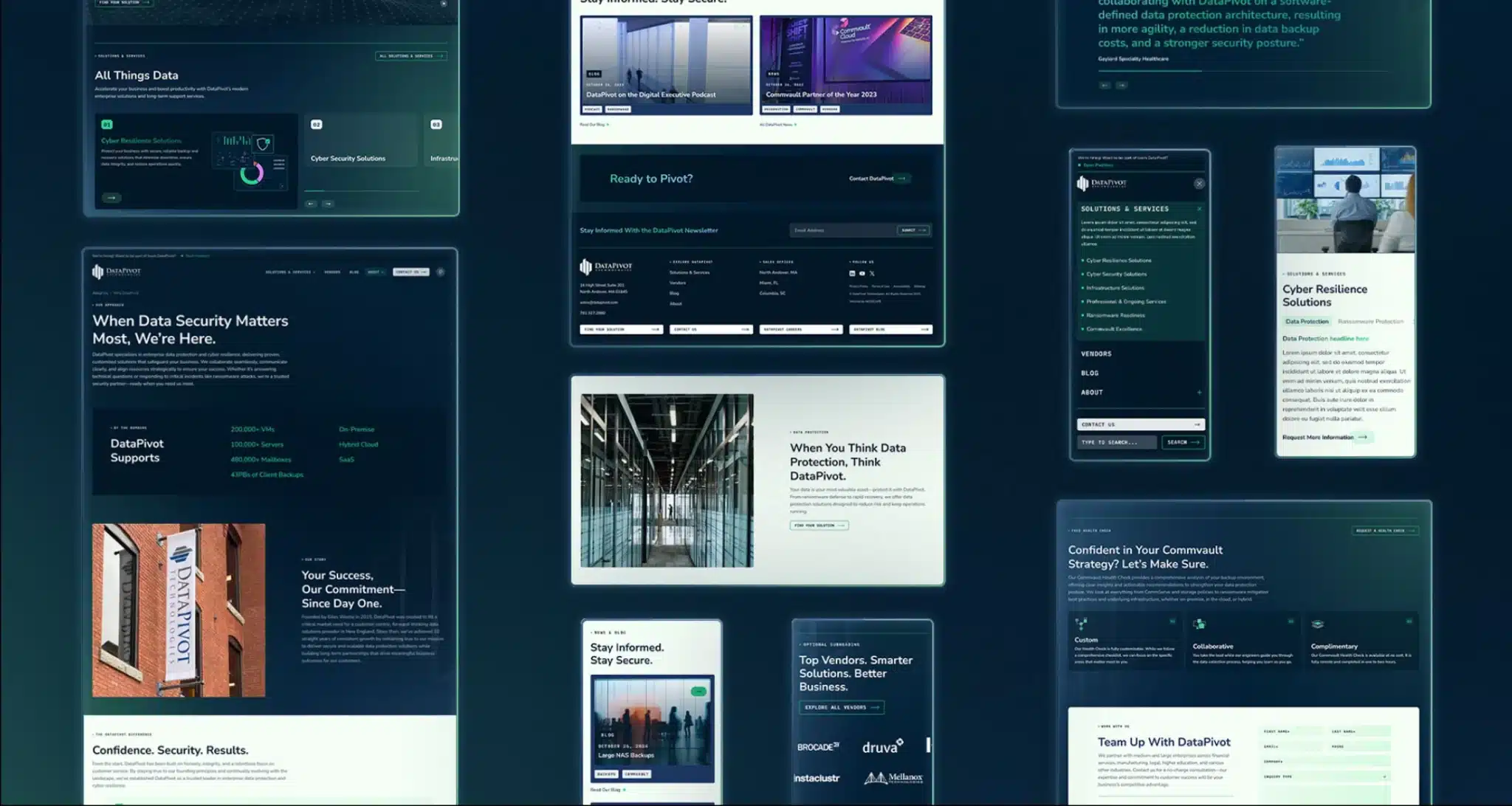Image resolution: width=1512 pixels, height=806 pixels.
Task: Click the Instaclustr vendor logo
Action: 817,778
